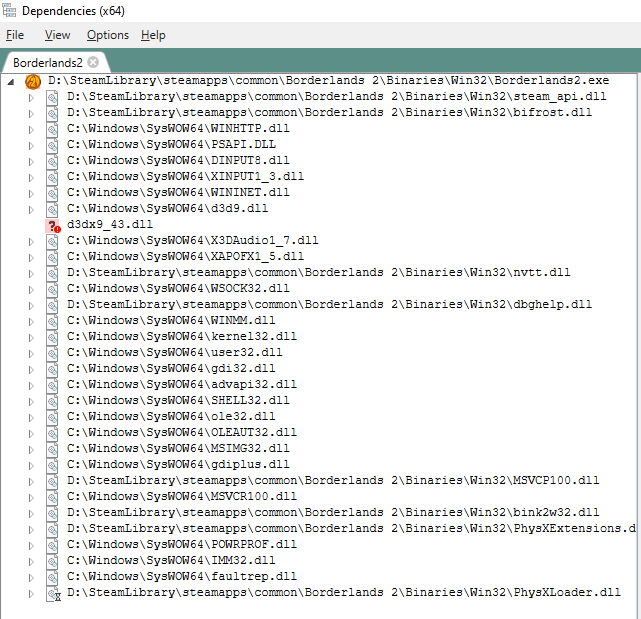Expand the nvtt.dll node
Image resolution: width=641 pixels, height=619 pixels.
point(31,274)
